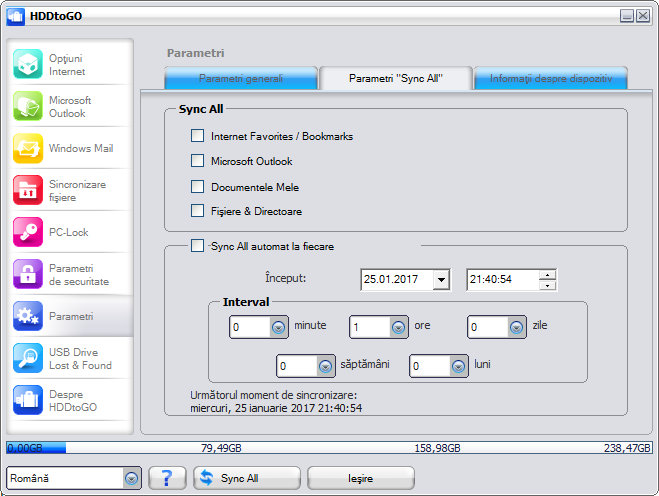Click the 21:40:54 time field
Image resolution: width=659 pixels, height=496 pixels.
point(503,280)
